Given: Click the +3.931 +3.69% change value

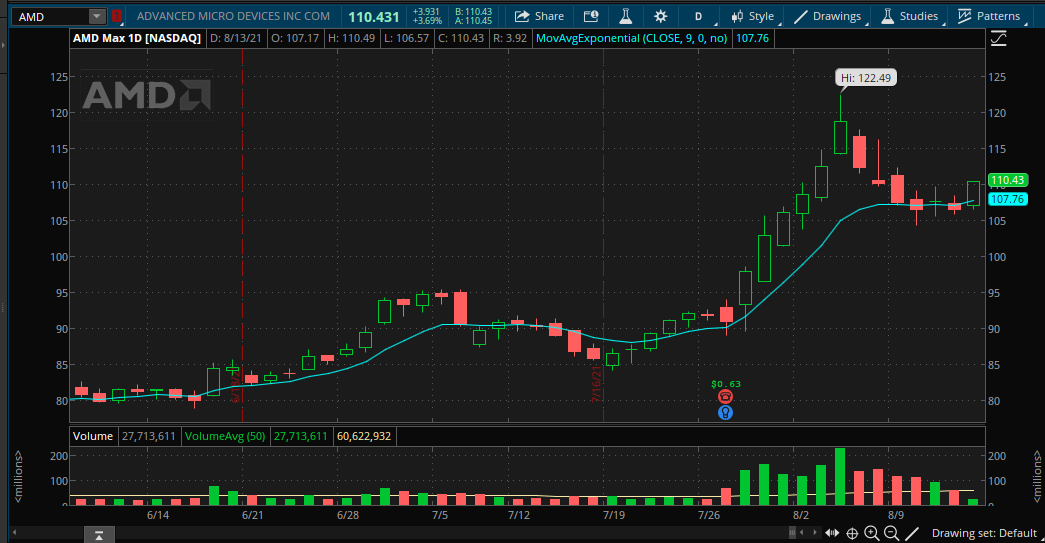Looking at the screenshot, I should [x=427, y=16].
